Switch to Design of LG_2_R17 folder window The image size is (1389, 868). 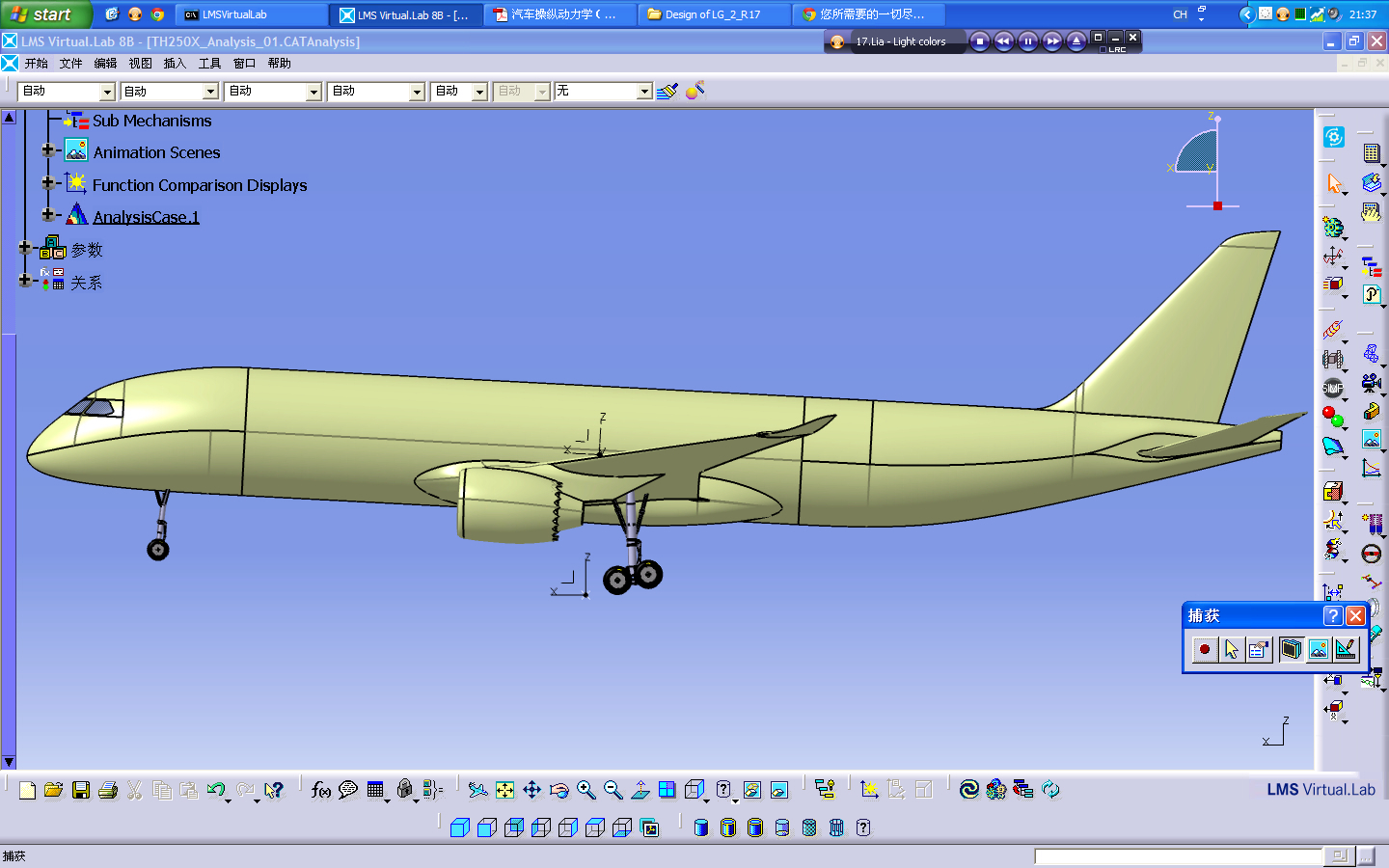coord(715,14)
